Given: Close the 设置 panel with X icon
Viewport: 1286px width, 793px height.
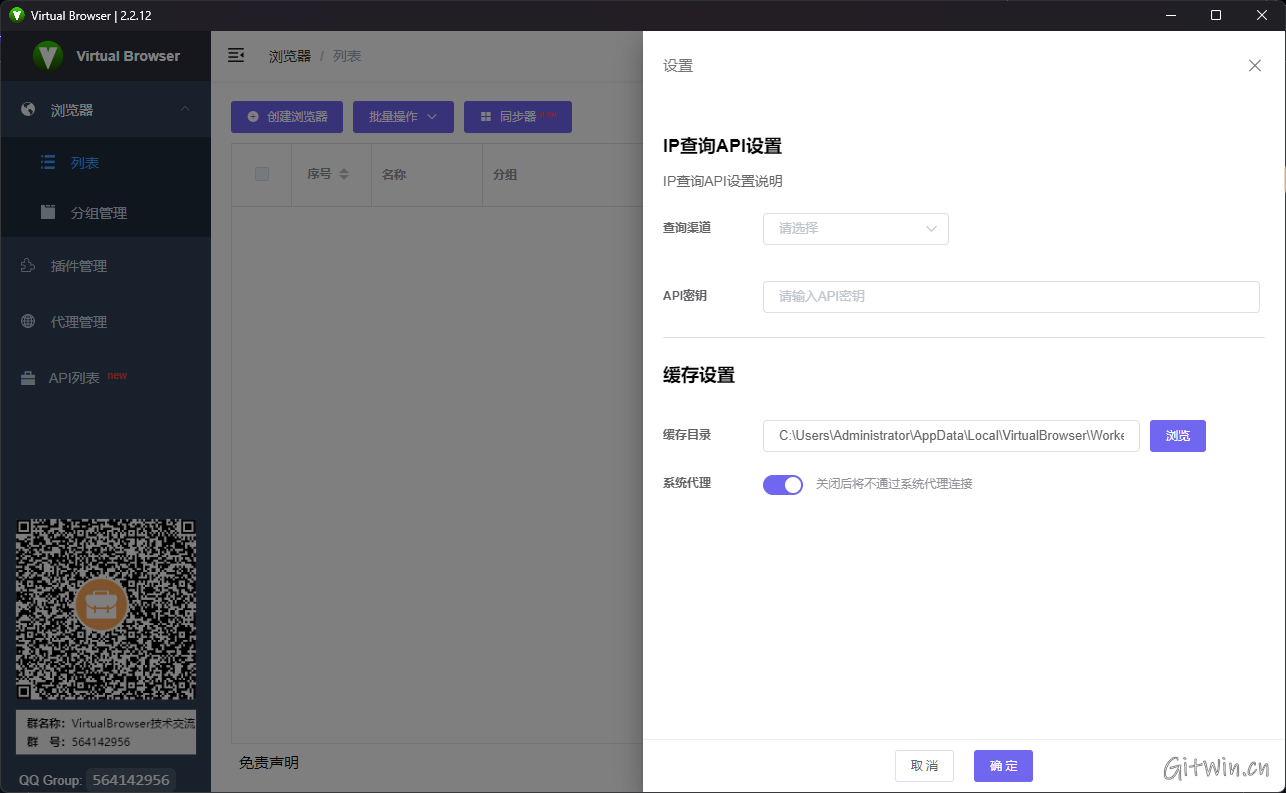Looking at the screenshot, I should click(x=1254, y=66).
